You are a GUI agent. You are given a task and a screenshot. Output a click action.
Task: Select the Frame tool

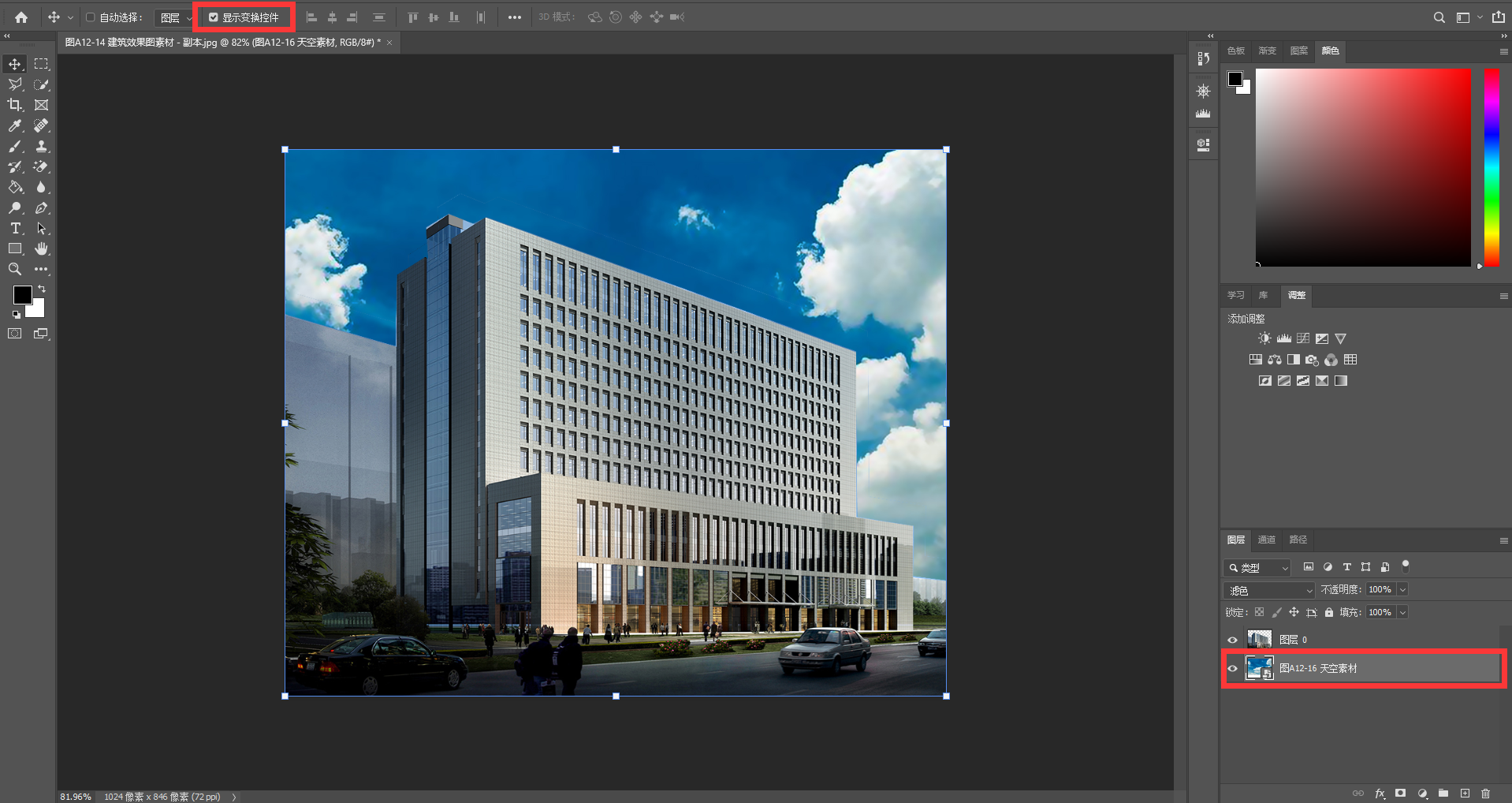pos(41,105)
